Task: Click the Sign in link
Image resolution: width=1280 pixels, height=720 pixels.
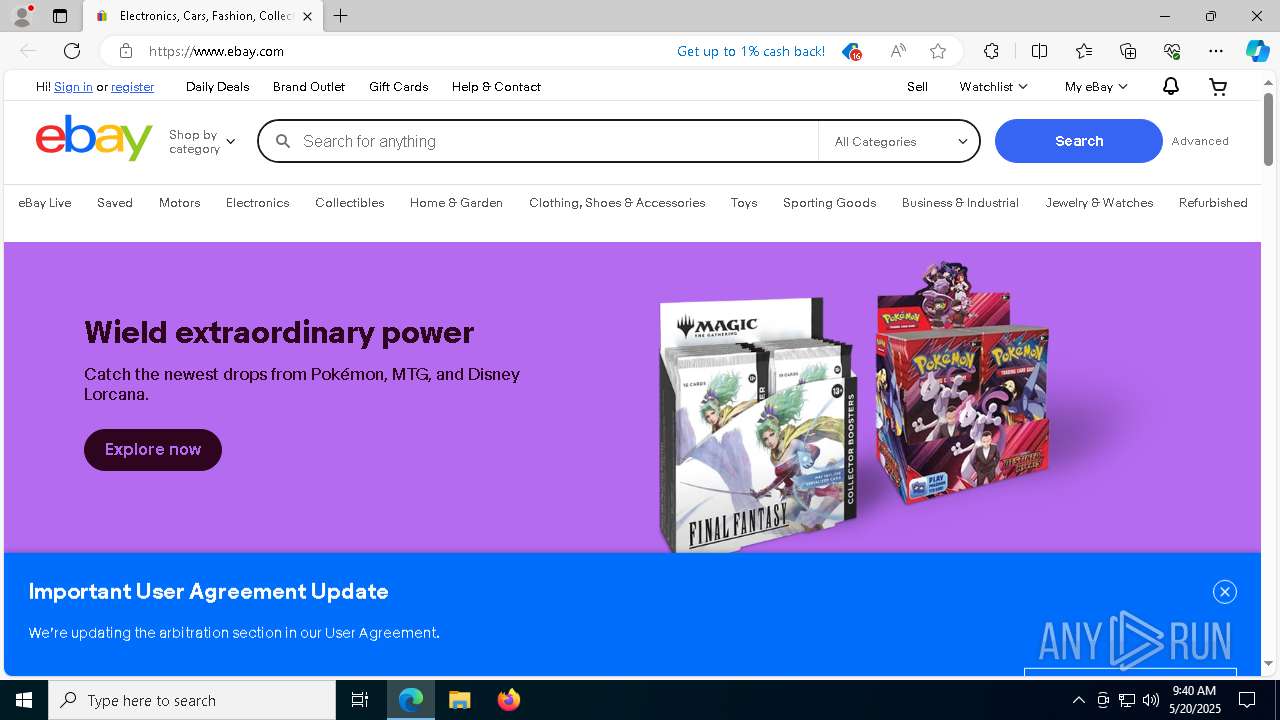Action: click(x=73, y=87)
